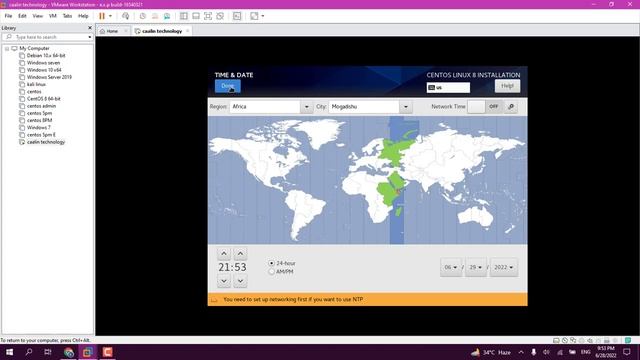Open Windows taskbar search

tap(29, 352)
